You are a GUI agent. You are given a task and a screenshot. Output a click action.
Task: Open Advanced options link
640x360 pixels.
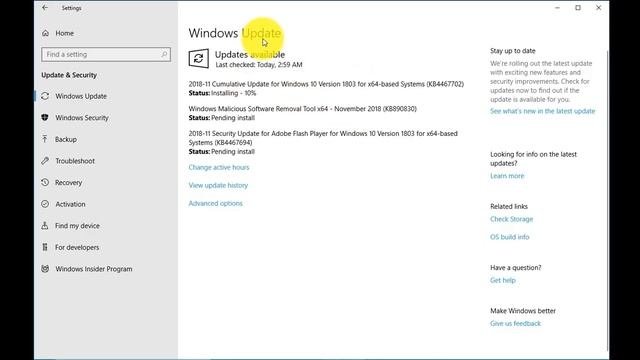(x=216, y=203)
